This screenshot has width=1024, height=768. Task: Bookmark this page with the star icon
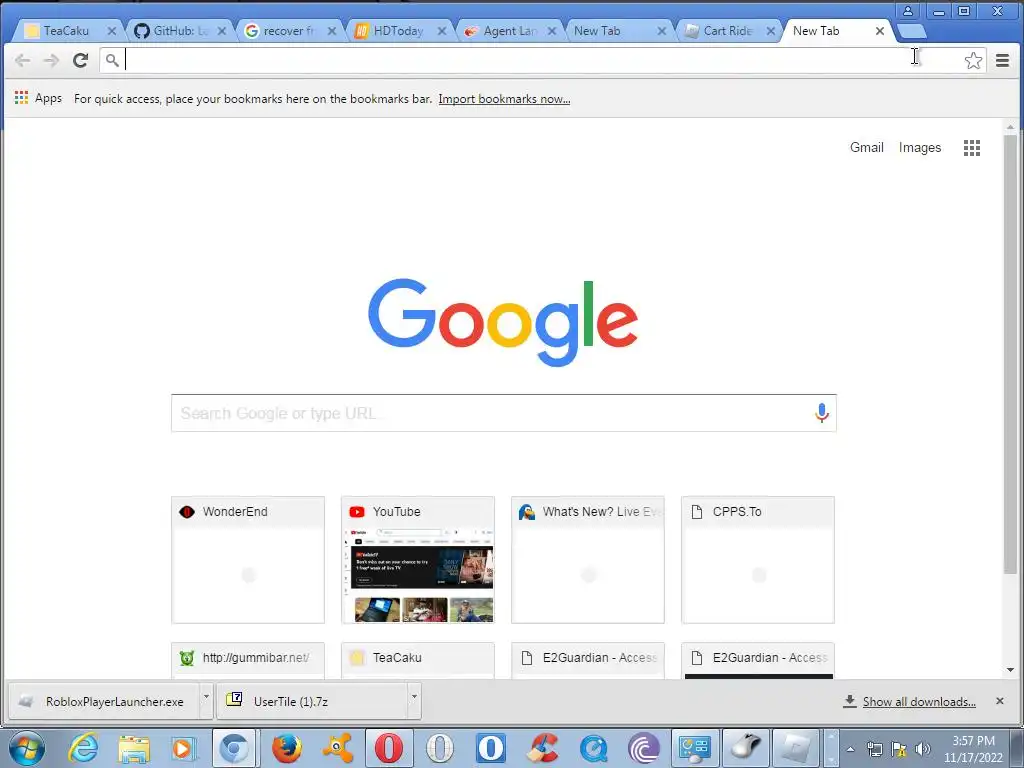click(973, 61)
